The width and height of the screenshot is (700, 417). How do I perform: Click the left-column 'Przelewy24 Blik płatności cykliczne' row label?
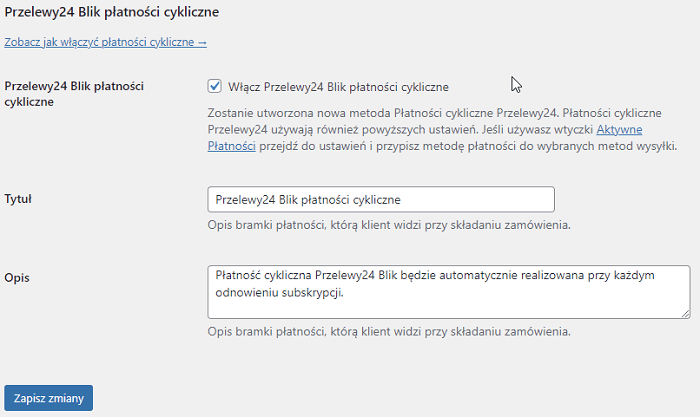click(x=74, y=93)
